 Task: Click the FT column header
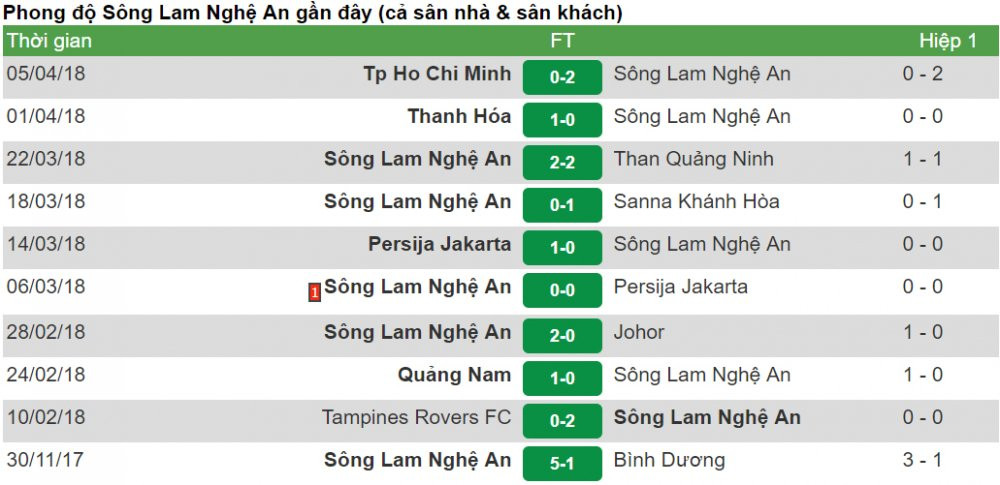[562, 41]
